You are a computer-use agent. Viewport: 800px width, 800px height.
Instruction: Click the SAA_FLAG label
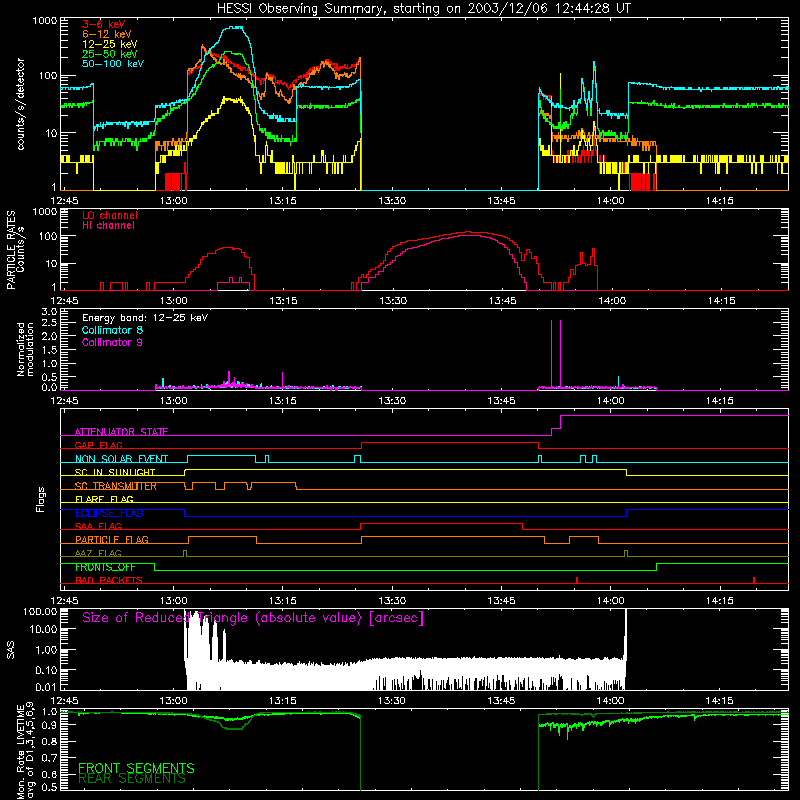pyautogui.click(x=98, y=526)
